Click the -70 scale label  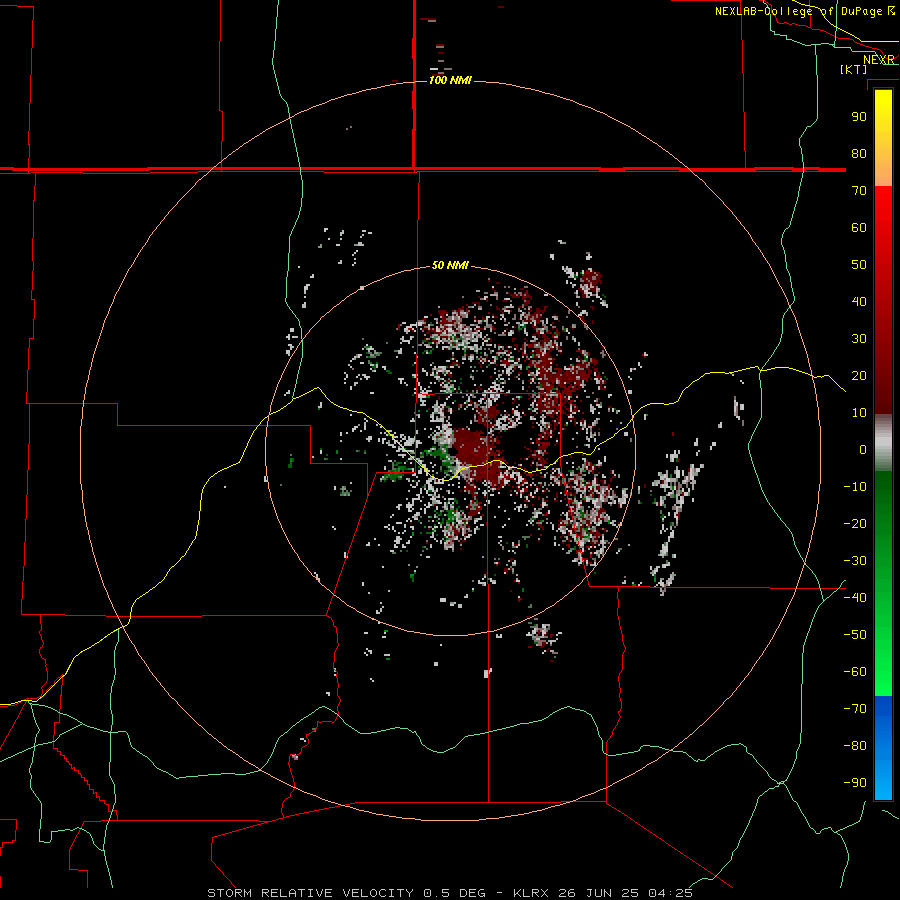(855, 708)
